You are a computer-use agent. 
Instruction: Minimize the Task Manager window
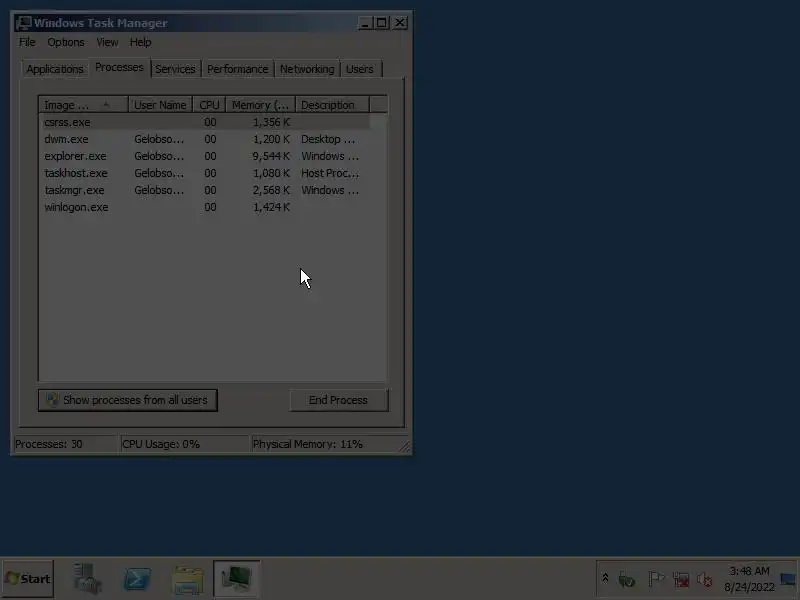coord(365,23)
